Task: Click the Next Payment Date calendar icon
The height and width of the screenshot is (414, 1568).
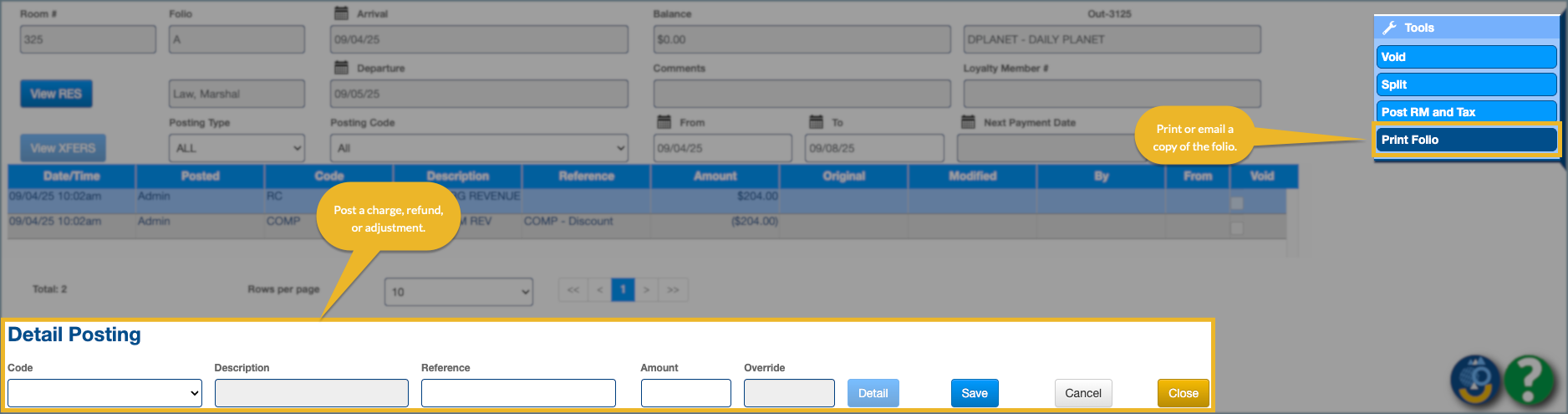Action: pyautogui.click(x=968, y=122)
